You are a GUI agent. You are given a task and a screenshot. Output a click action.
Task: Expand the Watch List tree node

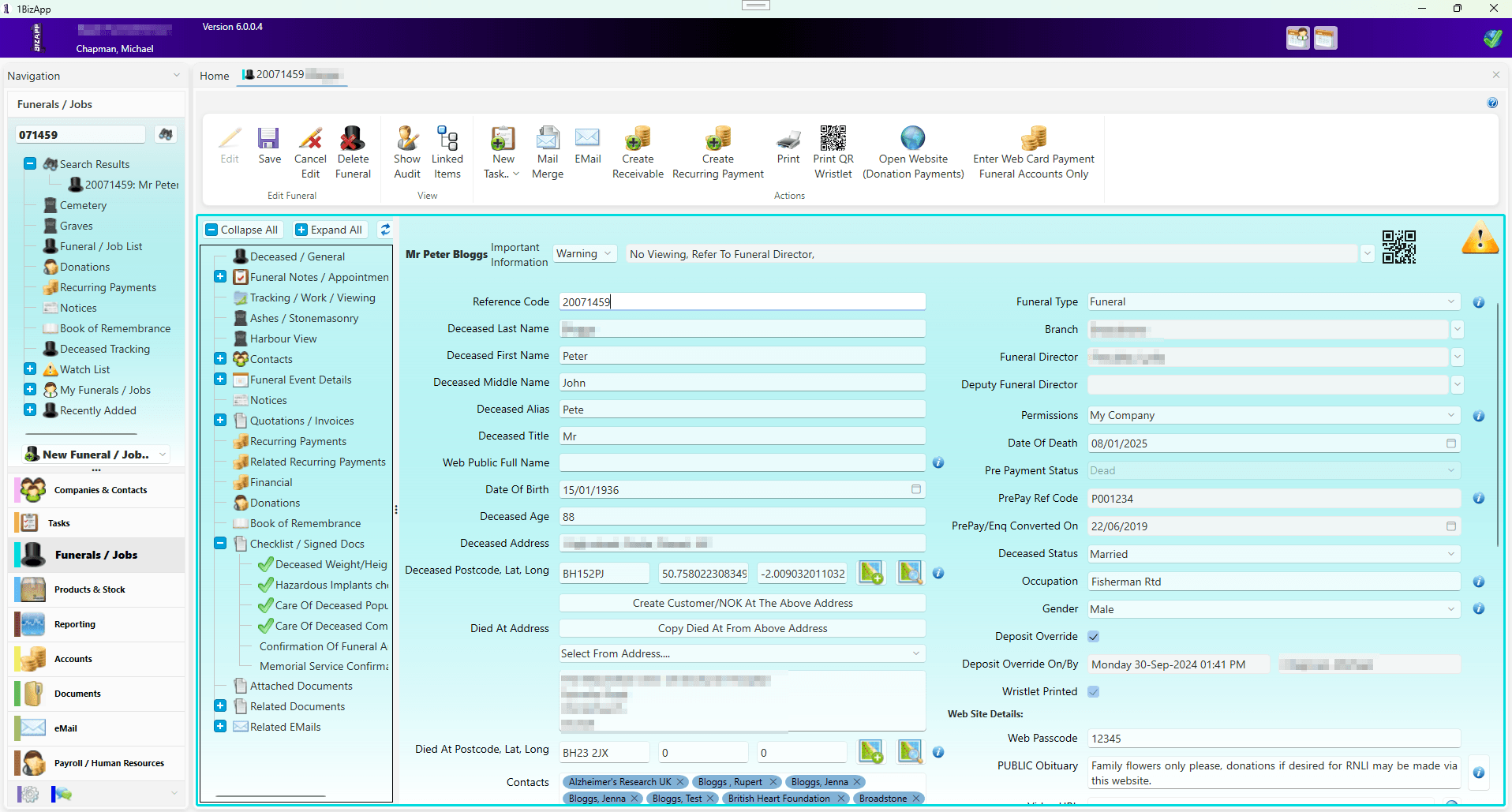click(30, 369)
